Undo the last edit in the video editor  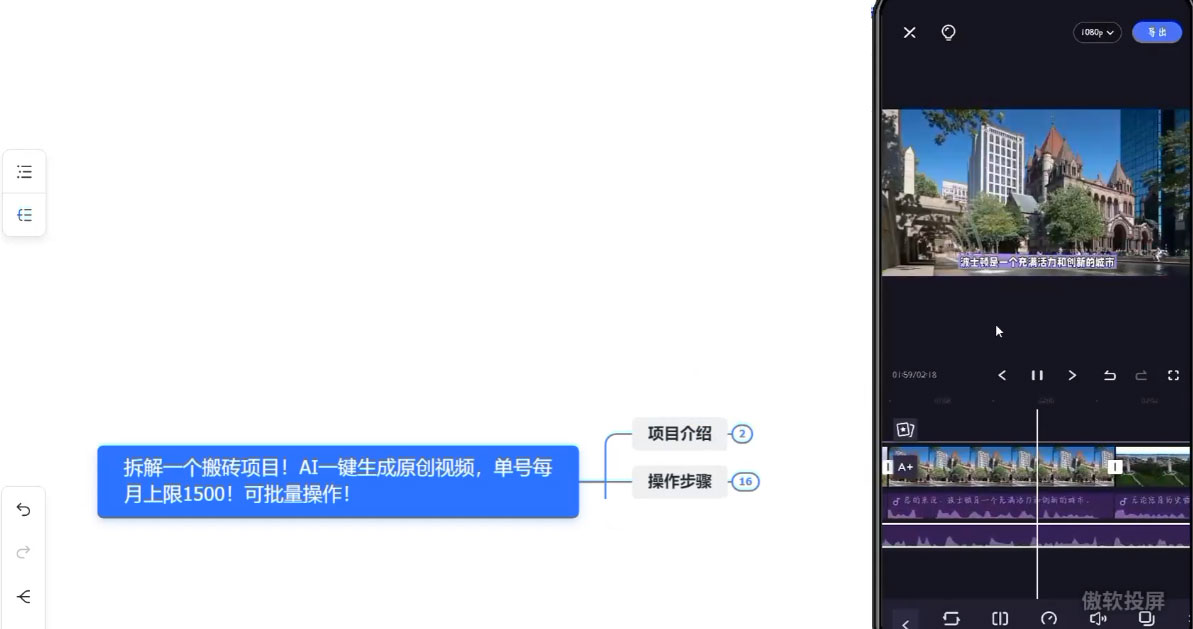point(1109,375)
